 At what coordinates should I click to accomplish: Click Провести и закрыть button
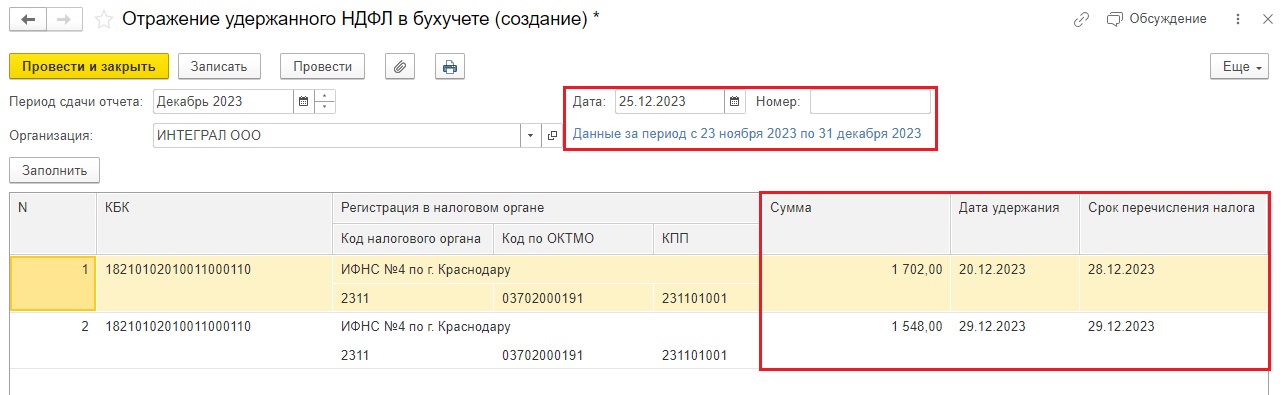point(89,67)
